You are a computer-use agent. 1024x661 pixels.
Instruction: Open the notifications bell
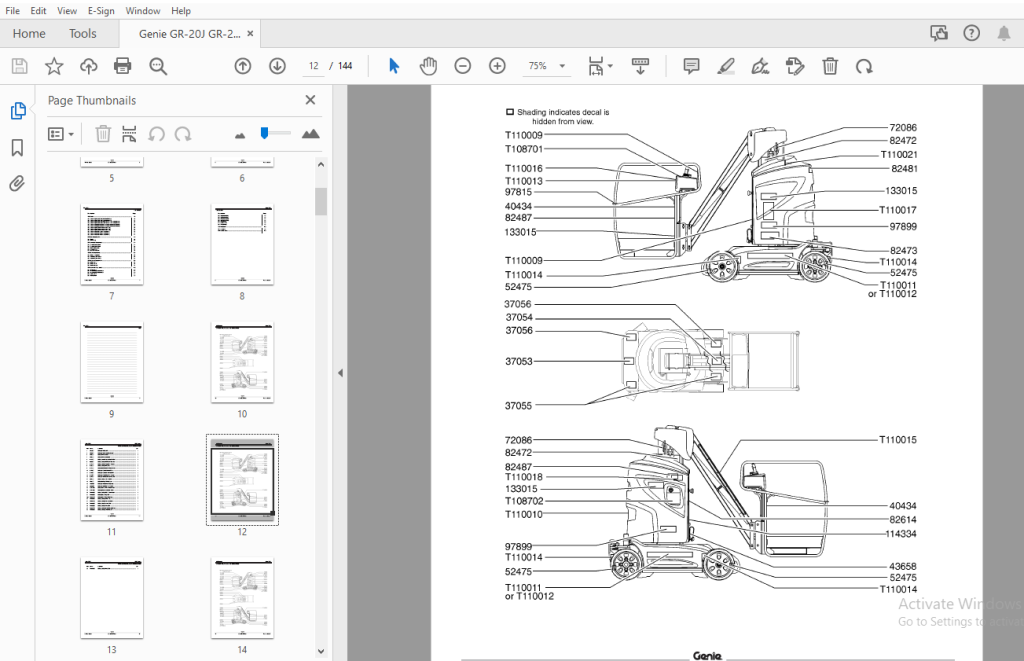1004,33
